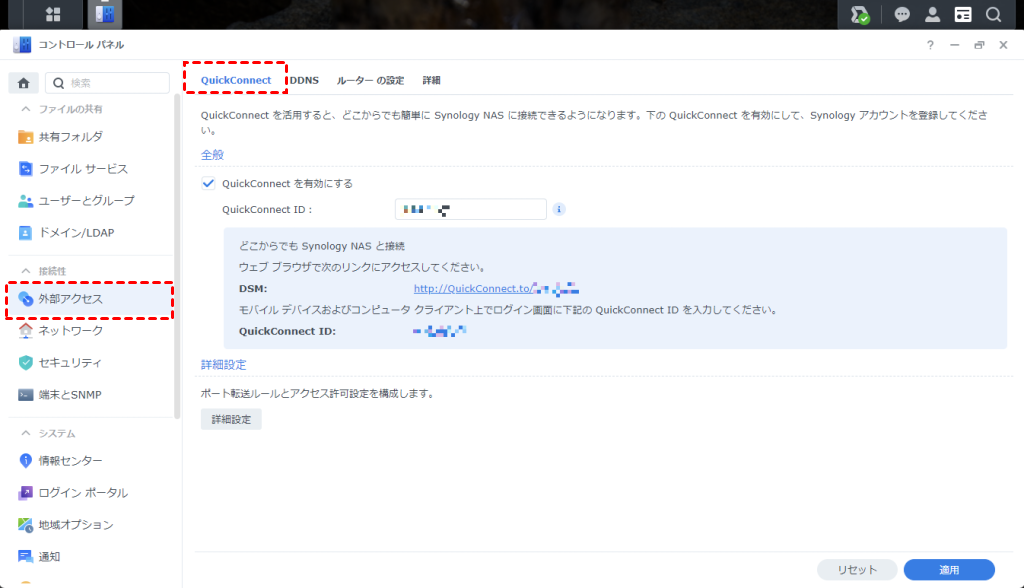Select 地域オプション in the sidebar
The width and height of the screenshot is (1024, 588).
click(x=91, y=525)
